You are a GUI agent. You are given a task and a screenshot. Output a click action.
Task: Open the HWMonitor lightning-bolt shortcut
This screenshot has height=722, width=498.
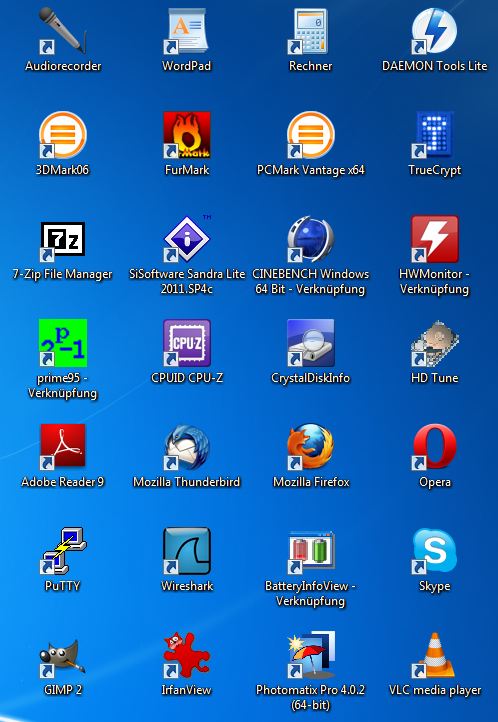tap(434, 239)
